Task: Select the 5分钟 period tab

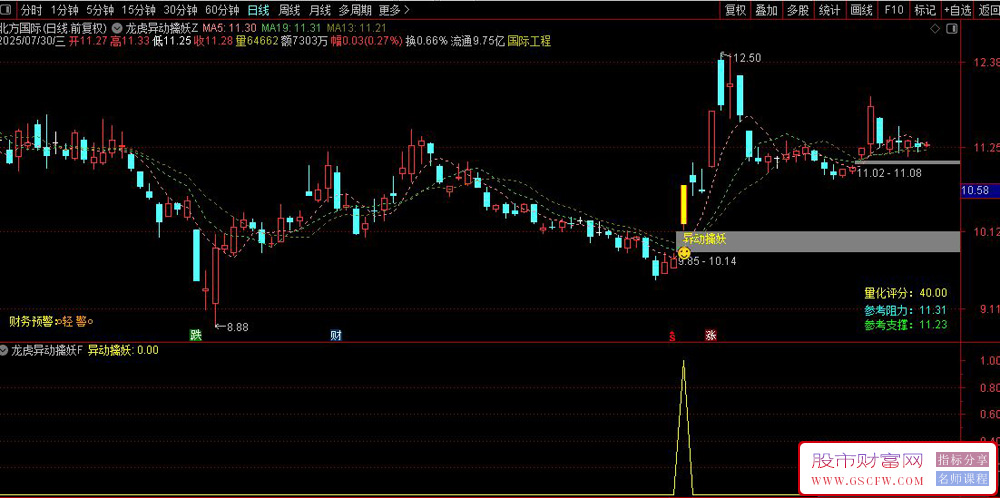Action: click(x=99, y=10)
